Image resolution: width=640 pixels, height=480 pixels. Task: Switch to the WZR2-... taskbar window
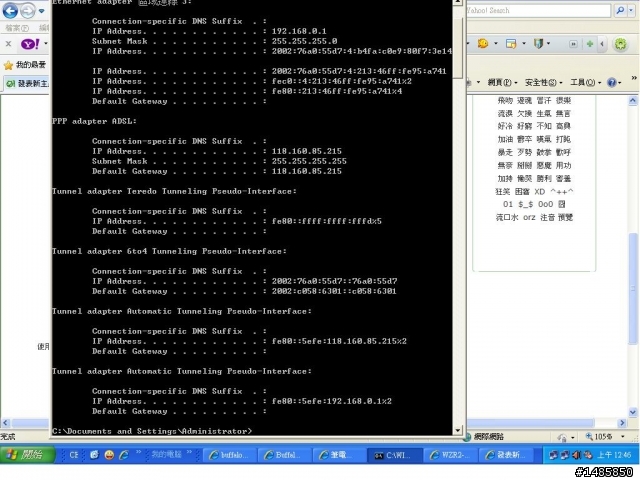tap(450, 455)
